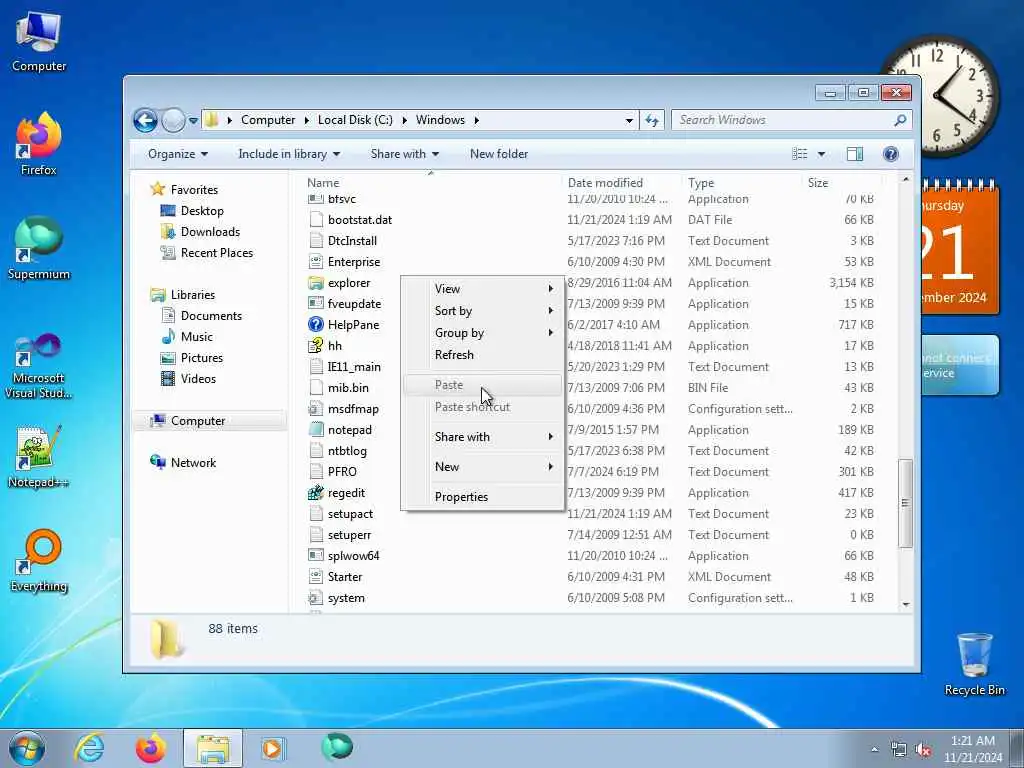Screen dimensions: 1024x768
Task: Open the Group by submenu
Action: coord(483,333)
